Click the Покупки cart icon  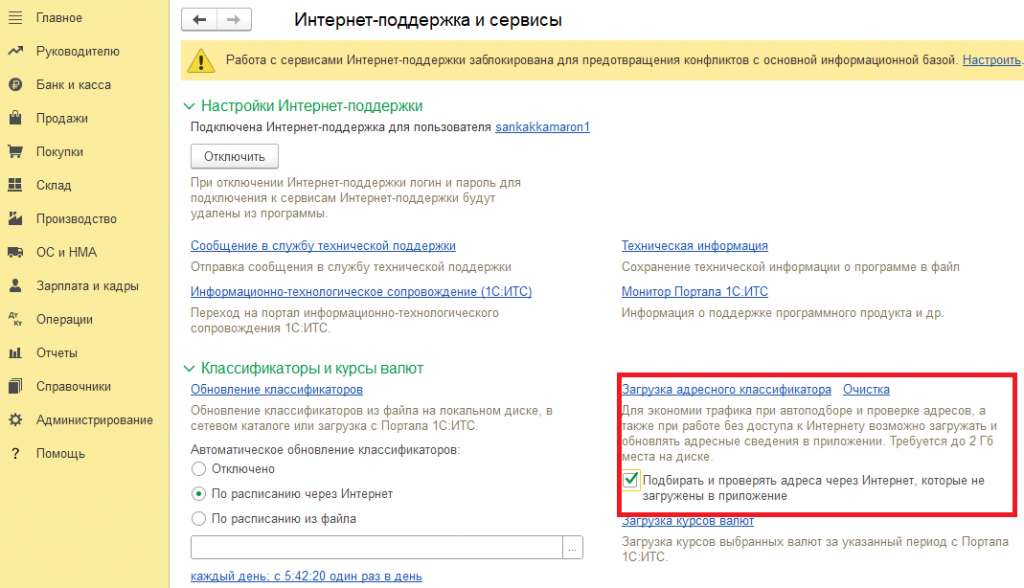pos(15,152)
